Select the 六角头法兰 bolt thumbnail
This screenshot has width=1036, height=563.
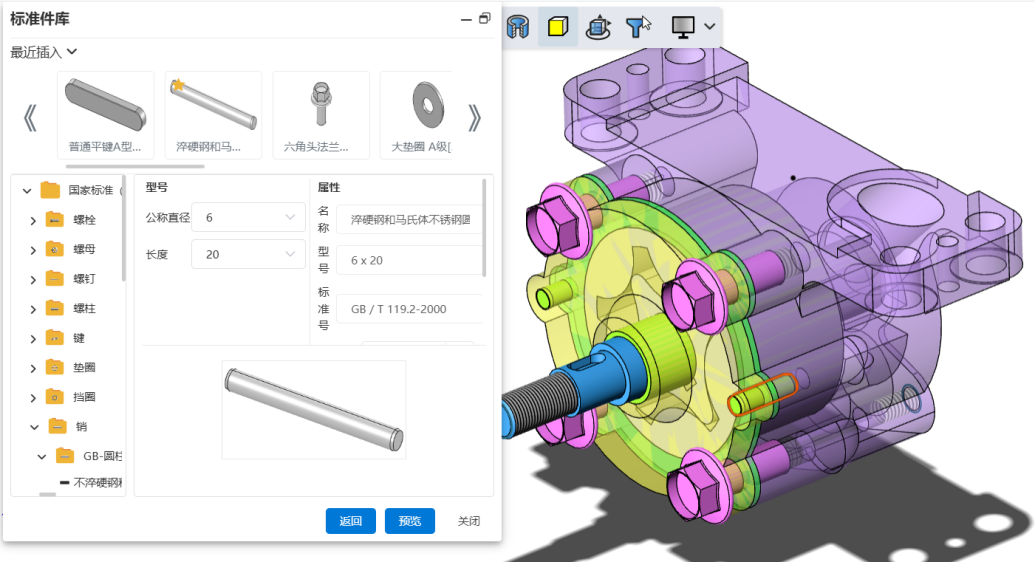click(321, 115)
